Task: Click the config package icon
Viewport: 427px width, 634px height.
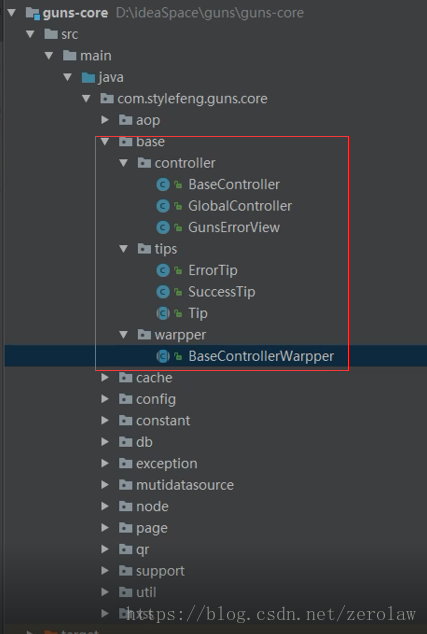Action: pyautogui.click(x=125, y=399)
